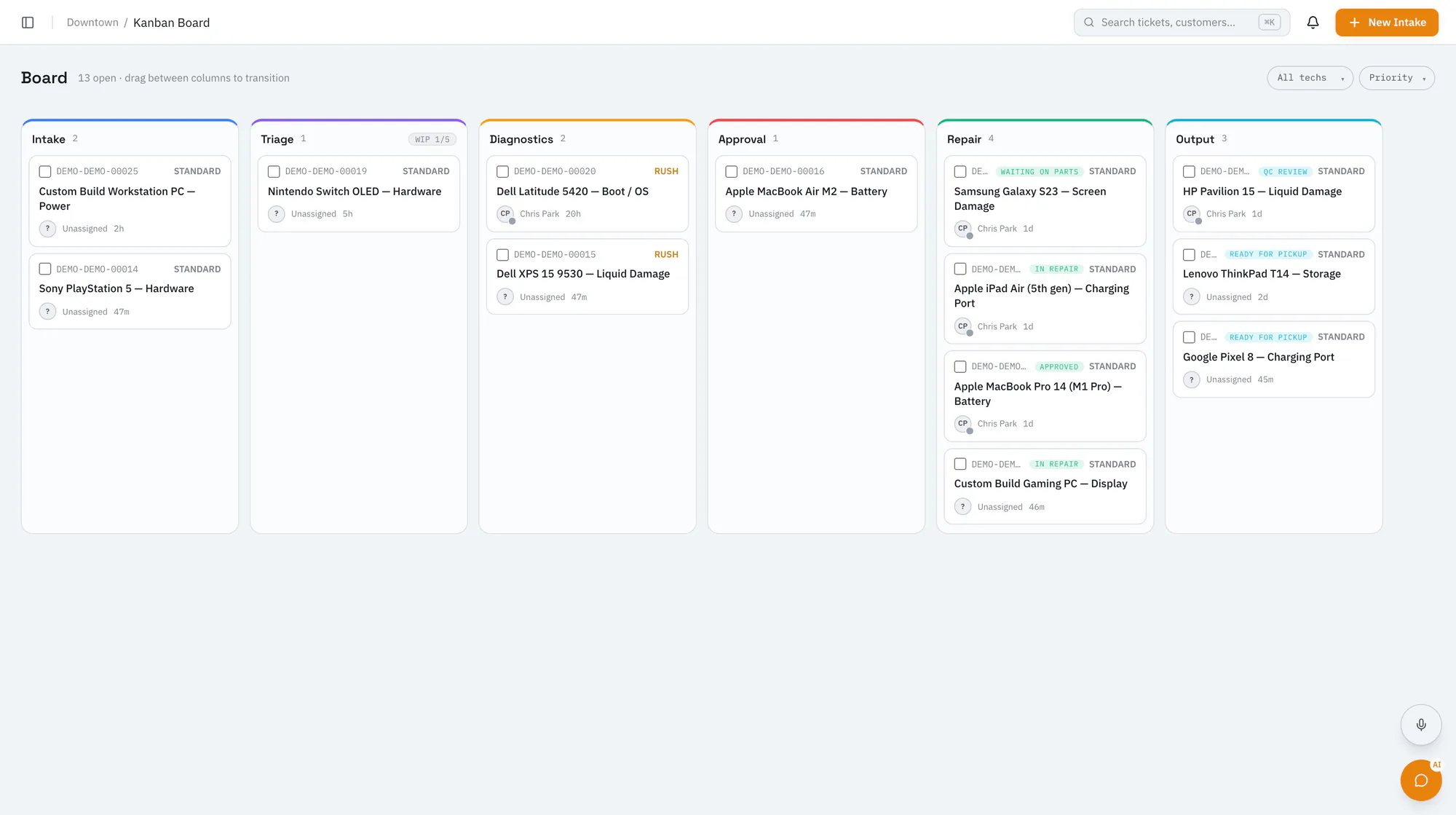This screenshot has width=1456, height=815.
Task: Go to Downtown breadcrumb
Action: point(92,23)
